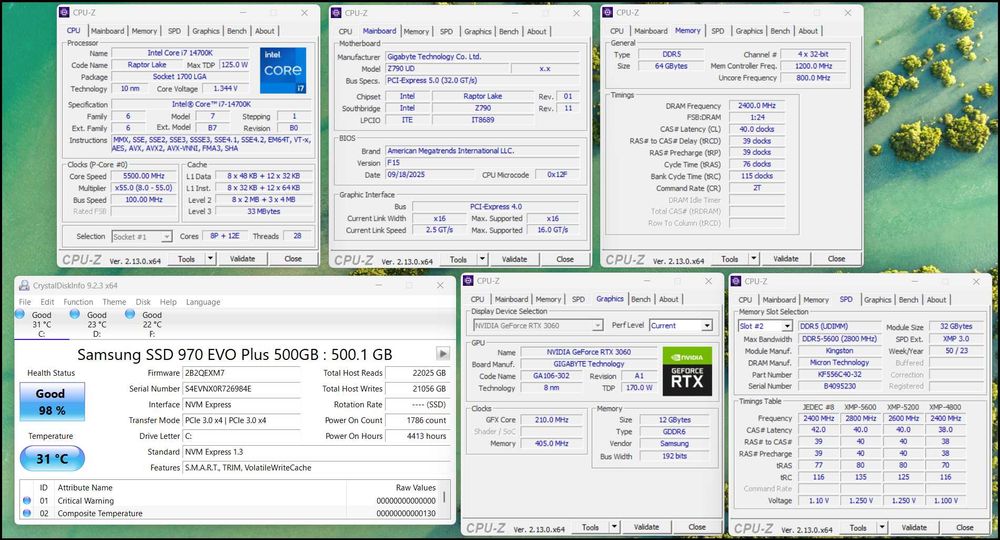Screen dimensions: 1000x540
Task: Click Tools button in the Memory tab window
Action: tap(729, 259)
